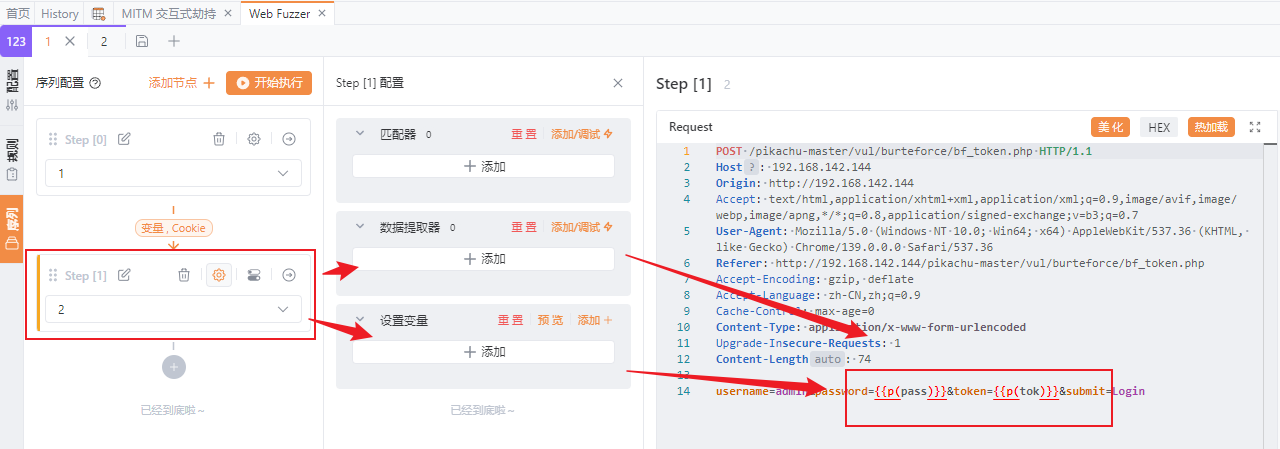Viewport: 1280px width, 449px height.
Task: Close the Web Fuzzer tab
Action: point(322,14)
